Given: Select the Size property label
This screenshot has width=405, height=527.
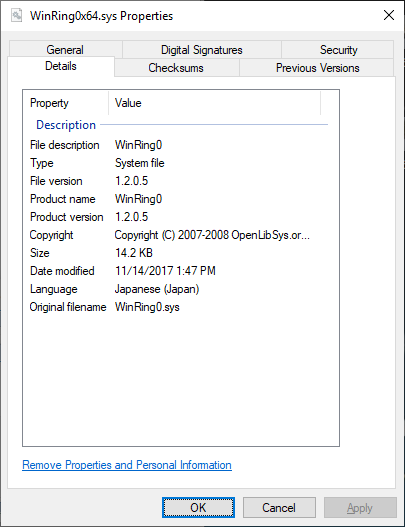Looking at the screenshot, I should (x=40, y=253).
